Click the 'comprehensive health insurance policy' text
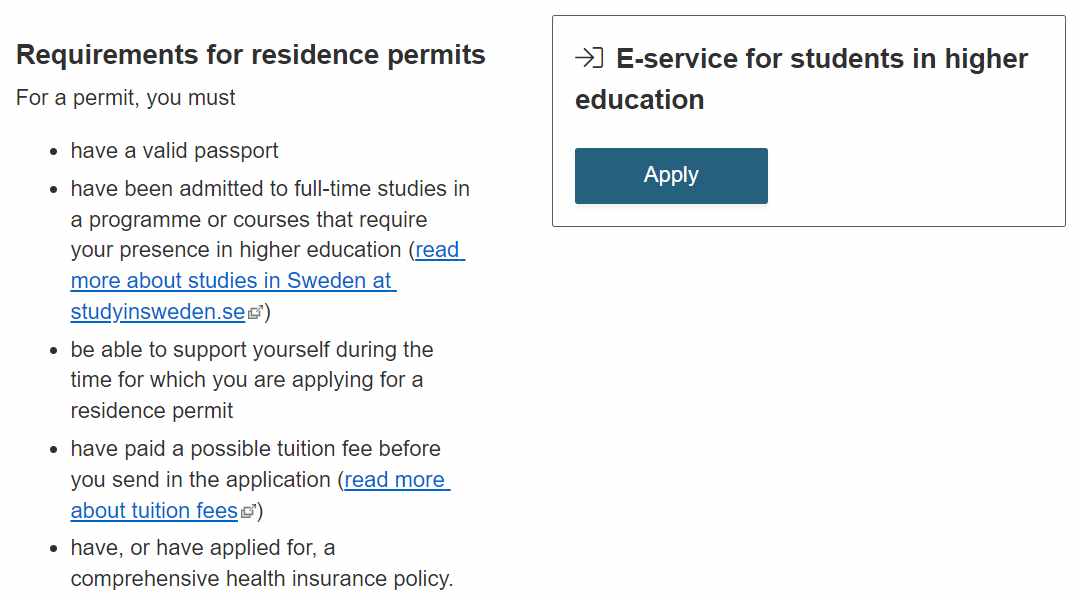This screenshot has height=600, width=1080. click(x=262, y=579)
